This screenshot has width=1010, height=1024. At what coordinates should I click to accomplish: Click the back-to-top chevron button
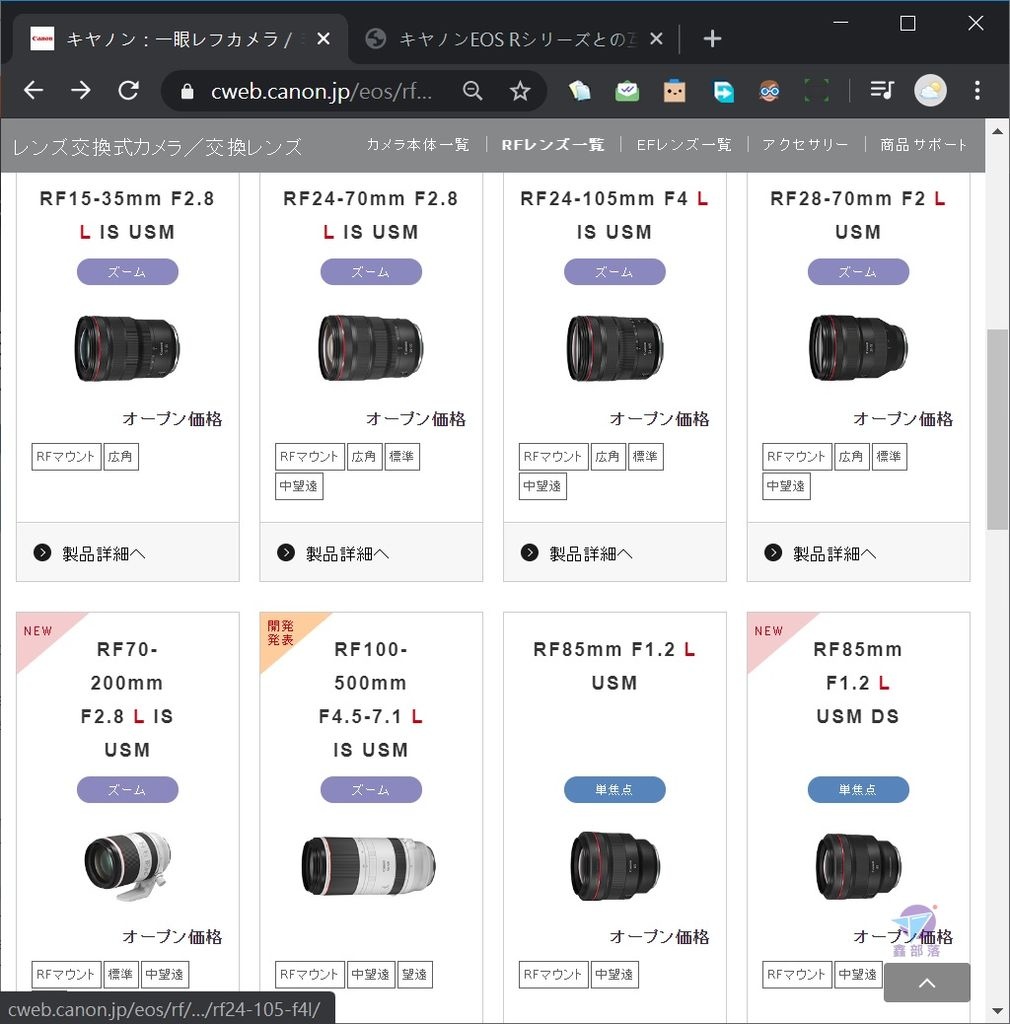(x=926, y=982)
